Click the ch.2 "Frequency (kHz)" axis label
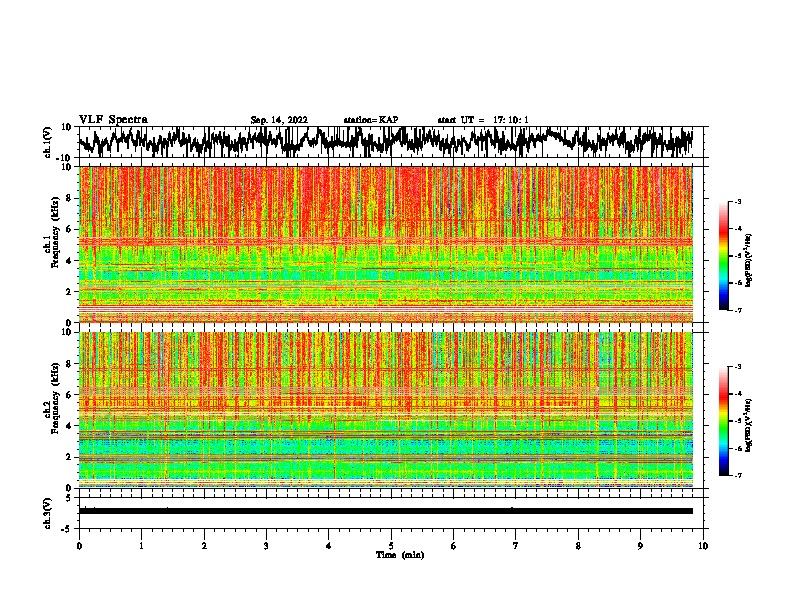This screenshot has height=612, width=792. pos(56,398)
